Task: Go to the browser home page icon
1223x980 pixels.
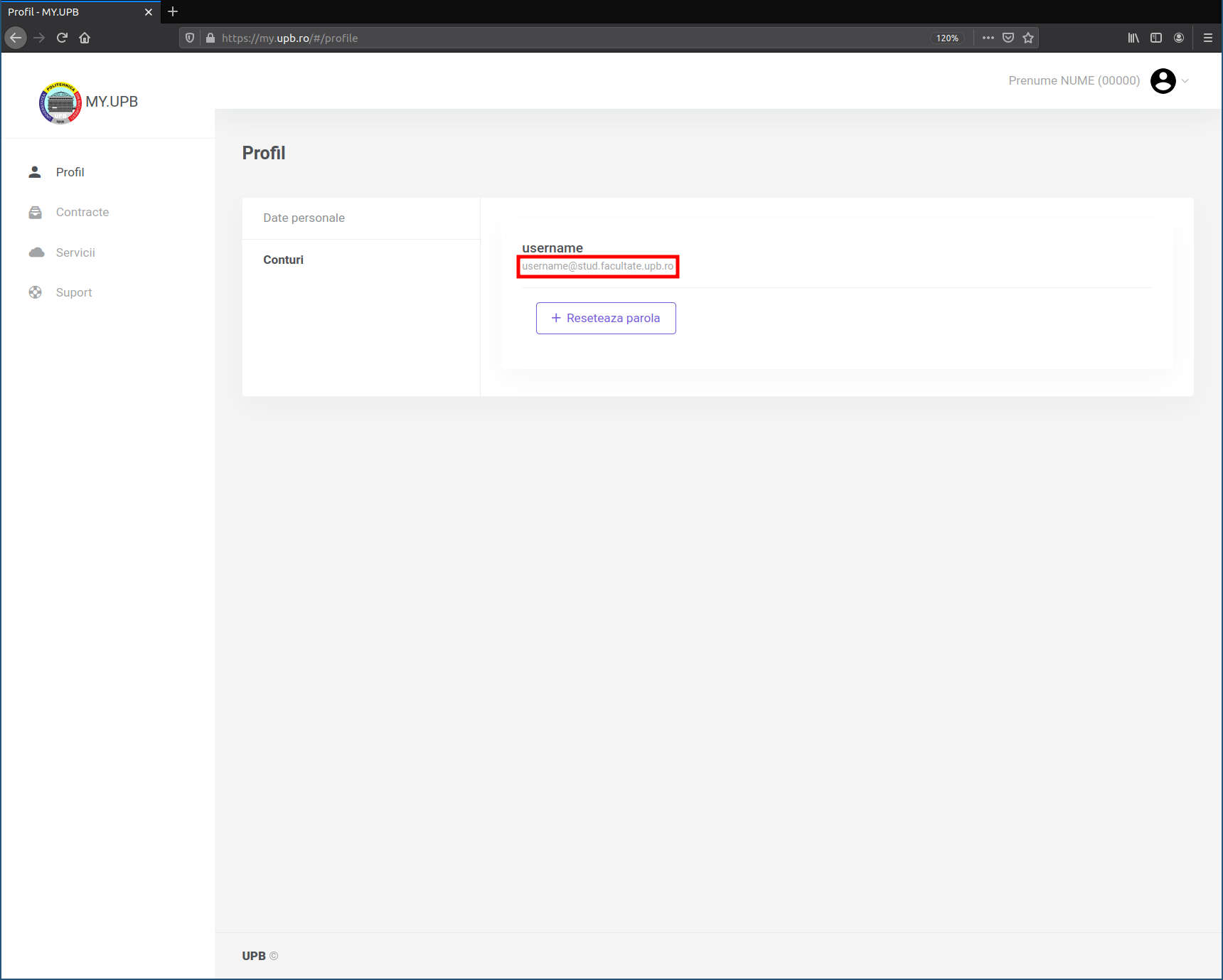Action: [85, 38]
